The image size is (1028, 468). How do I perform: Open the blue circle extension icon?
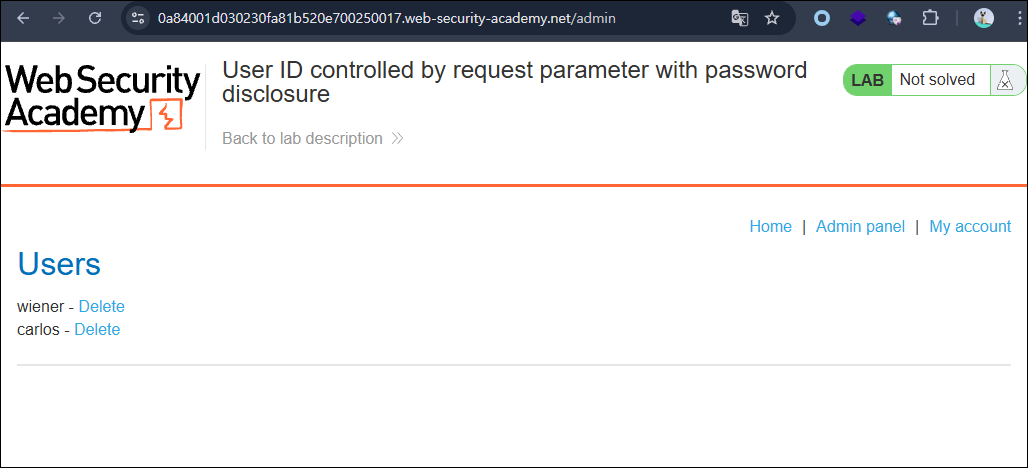pyautogui.click(x=821, y=18)
